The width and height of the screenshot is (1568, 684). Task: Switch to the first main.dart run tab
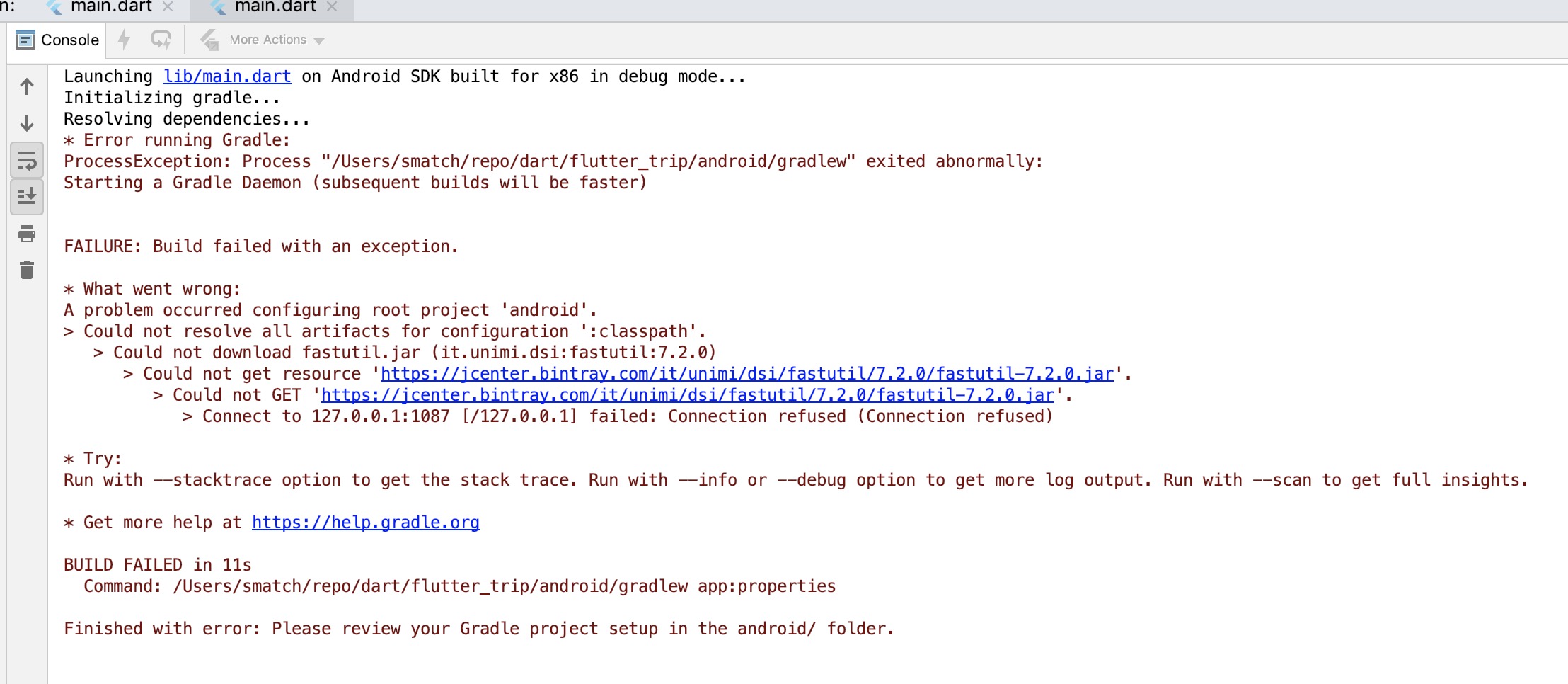point(111,7)
